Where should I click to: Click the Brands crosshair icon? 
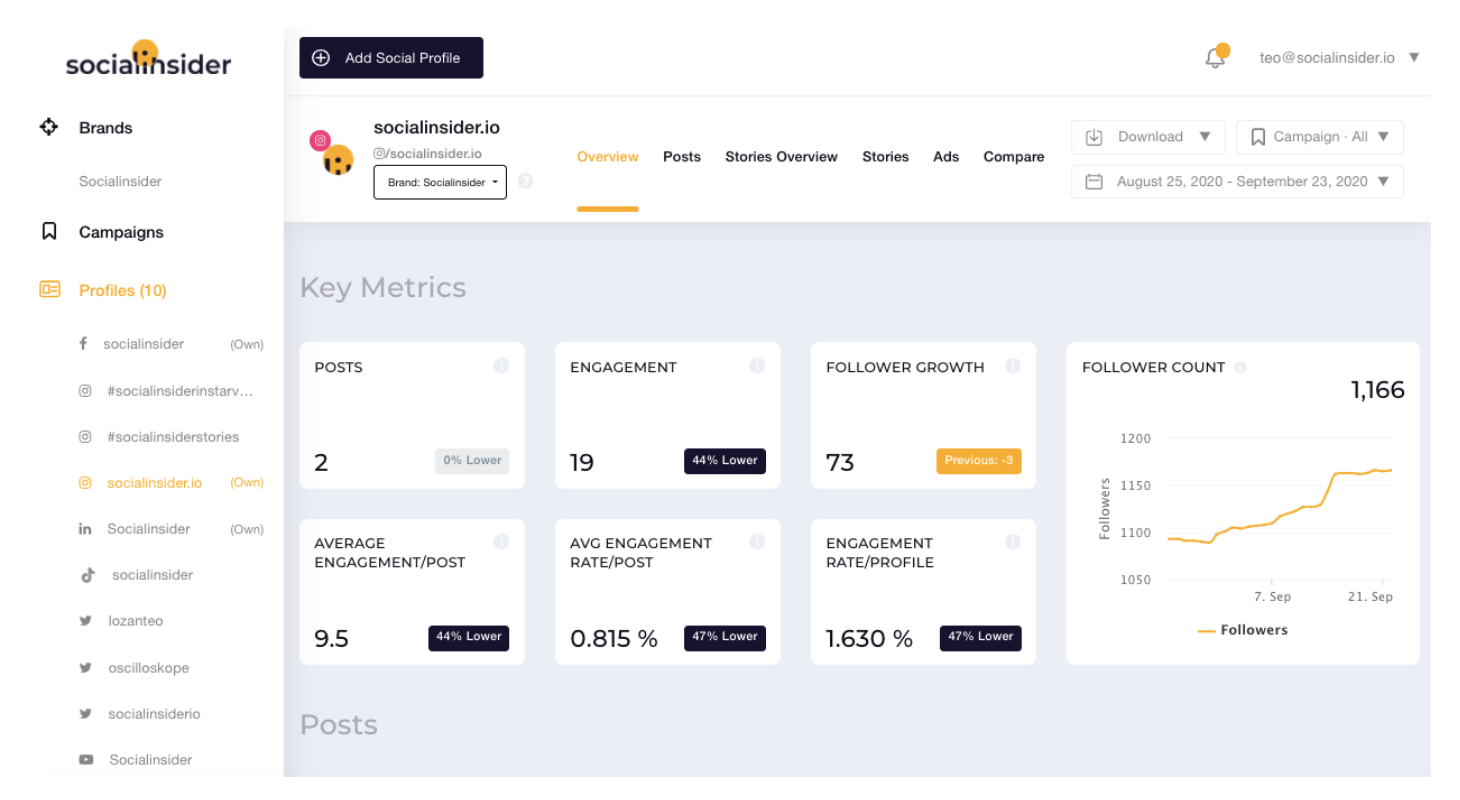pos(48,127)
